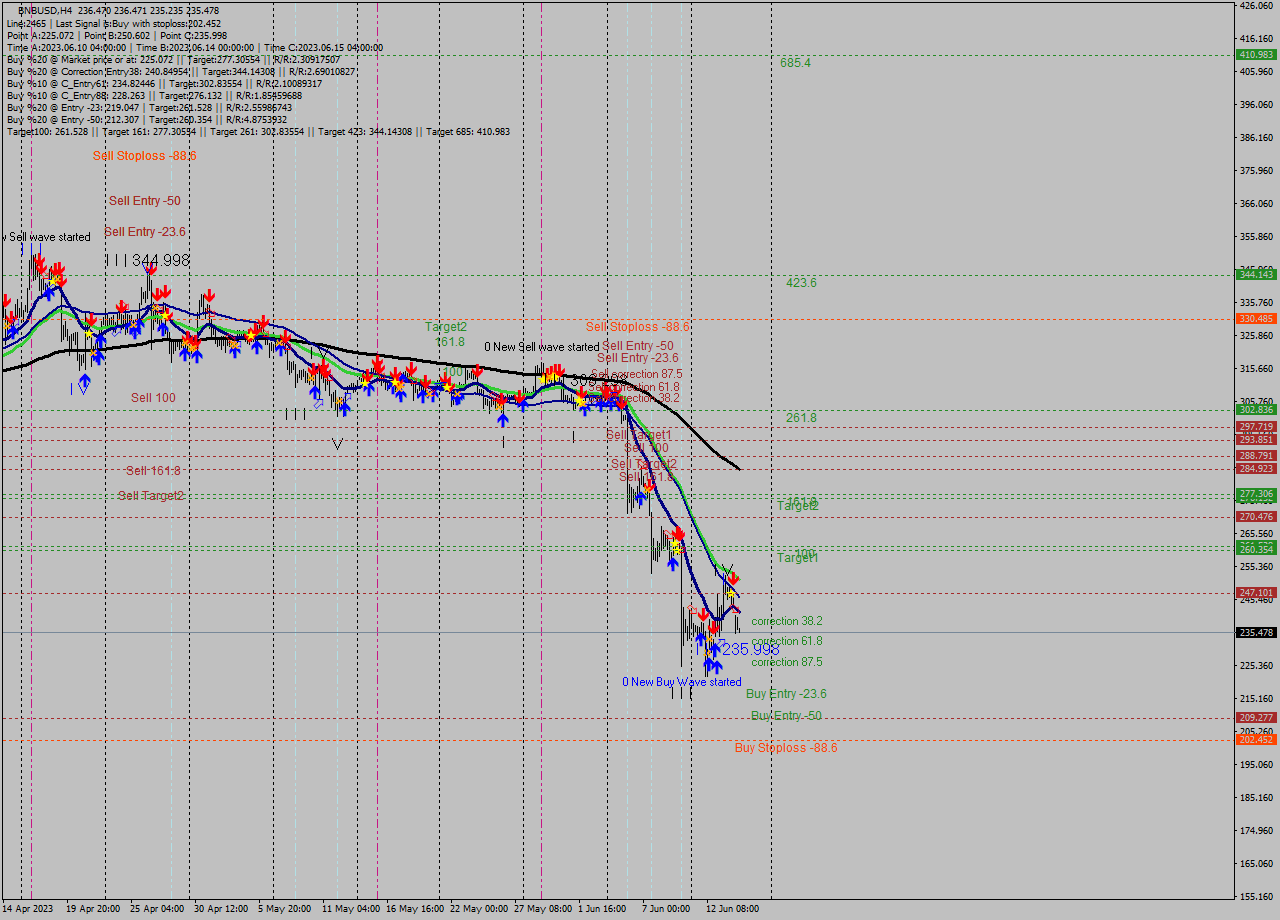Click the red sell arrow above the rightmost candles
Screen dimensions: 1280x920
(x=734, y=578)
